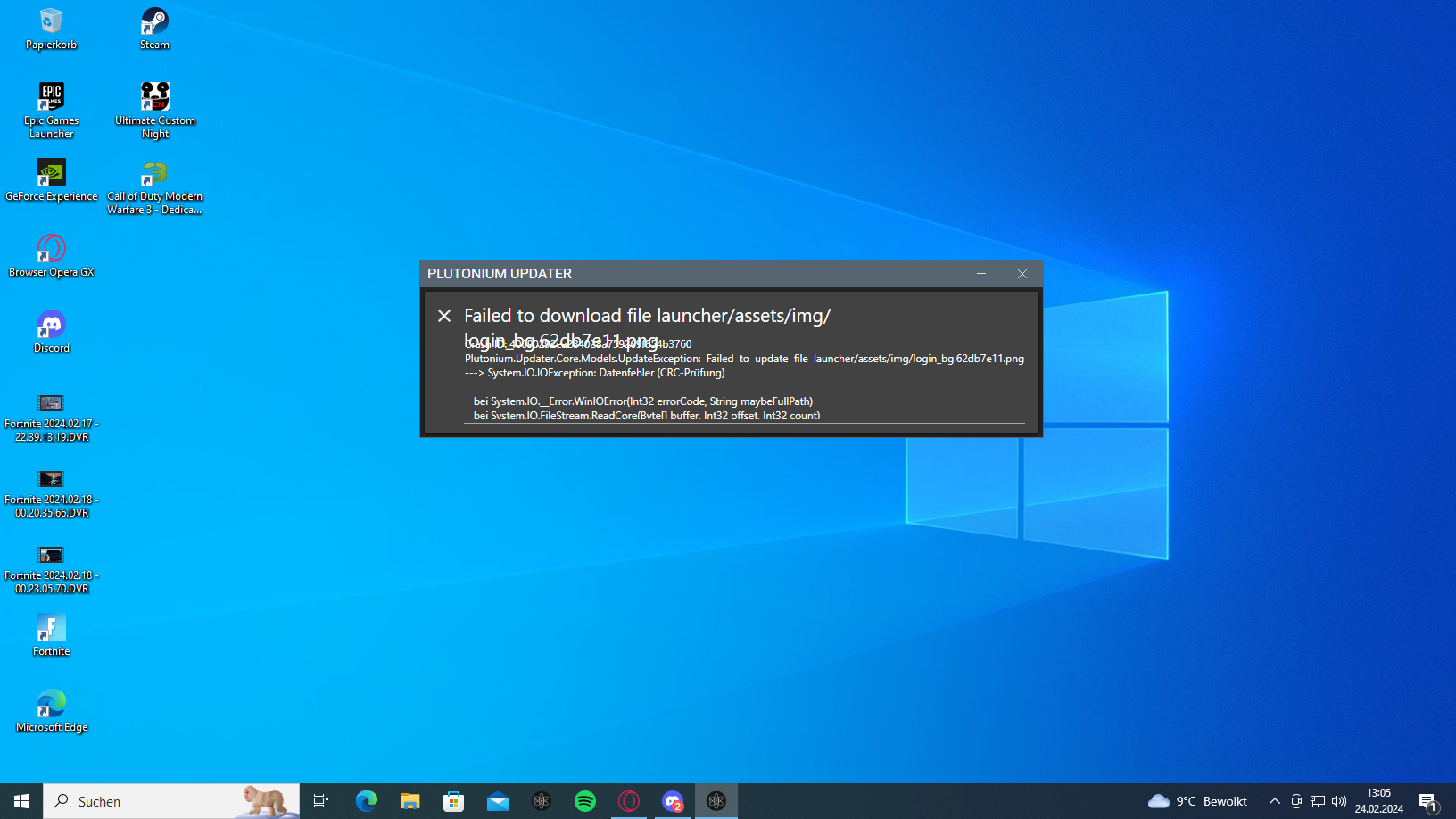Close the Plutonium Updater window
Image resolution: width=1456 pixels, height=819 pixels.
click(x=1022, y=274)
